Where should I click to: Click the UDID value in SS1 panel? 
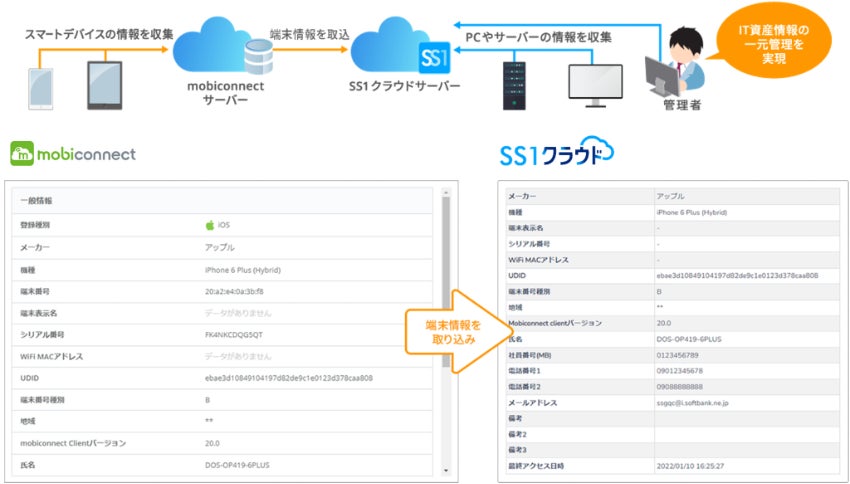pyautogui.click(x=737, y=275)
